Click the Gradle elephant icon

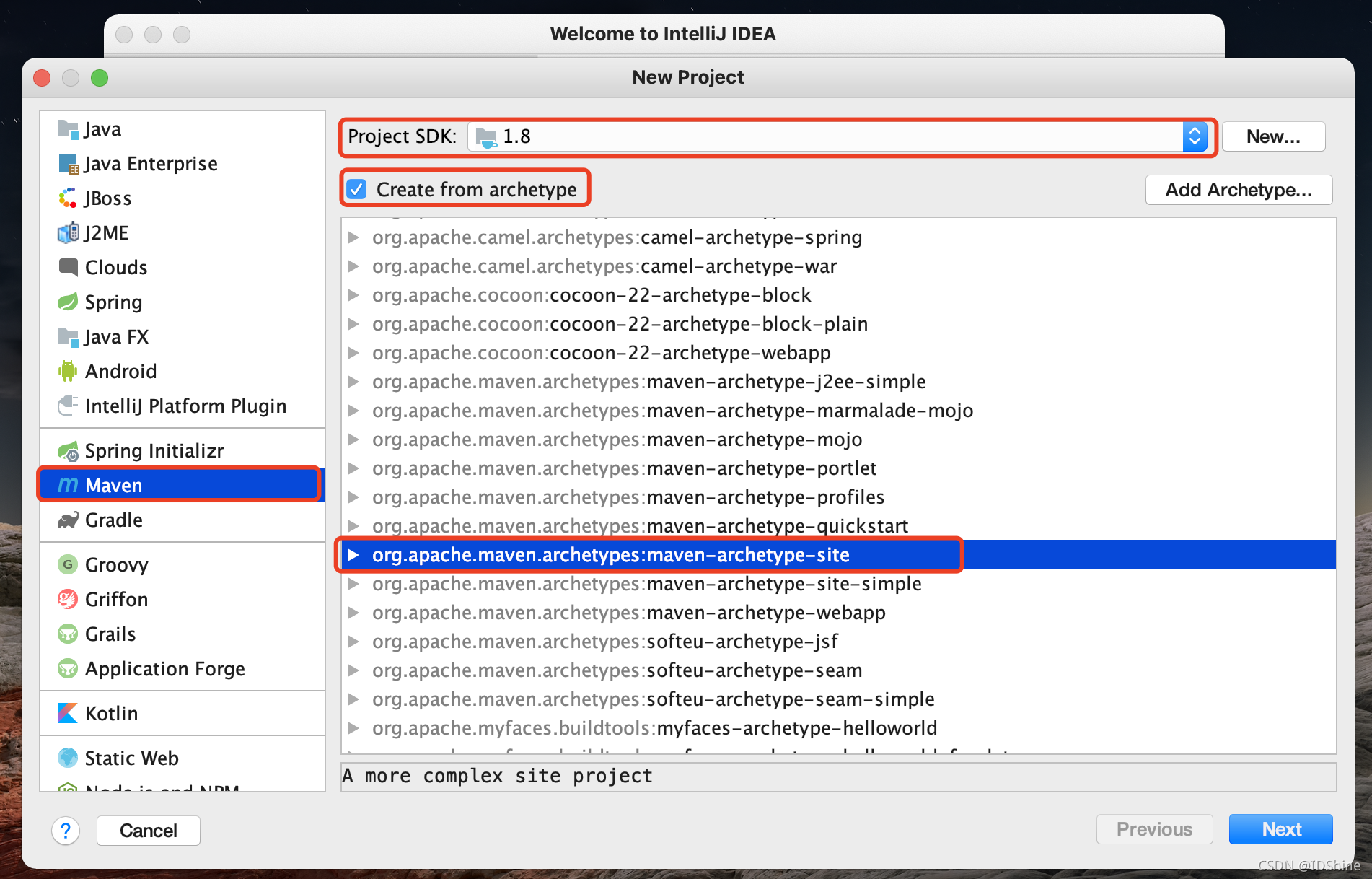68,520
